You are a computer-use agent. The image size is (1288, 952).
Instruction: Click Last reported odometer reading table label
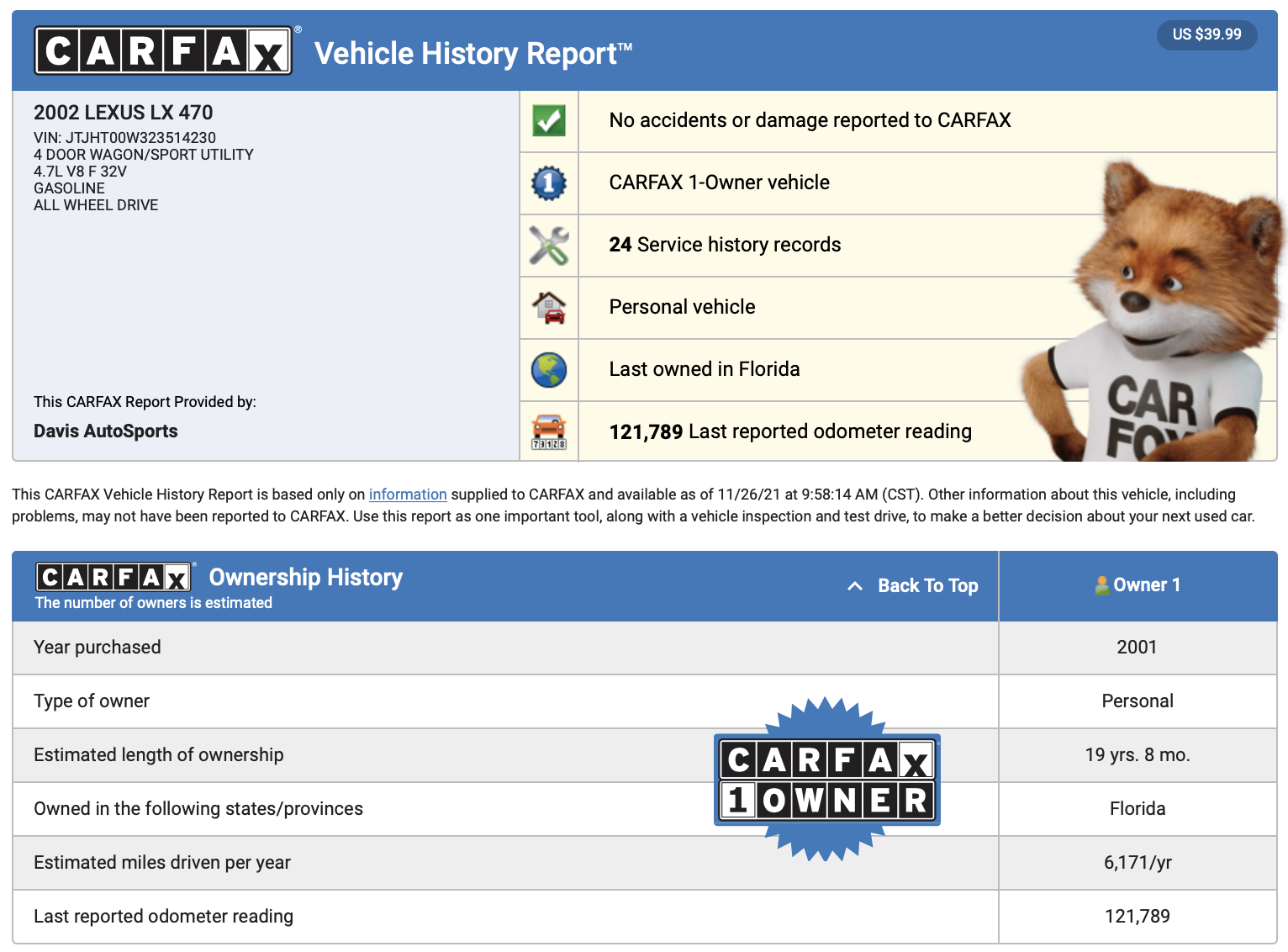coord(164,917)
